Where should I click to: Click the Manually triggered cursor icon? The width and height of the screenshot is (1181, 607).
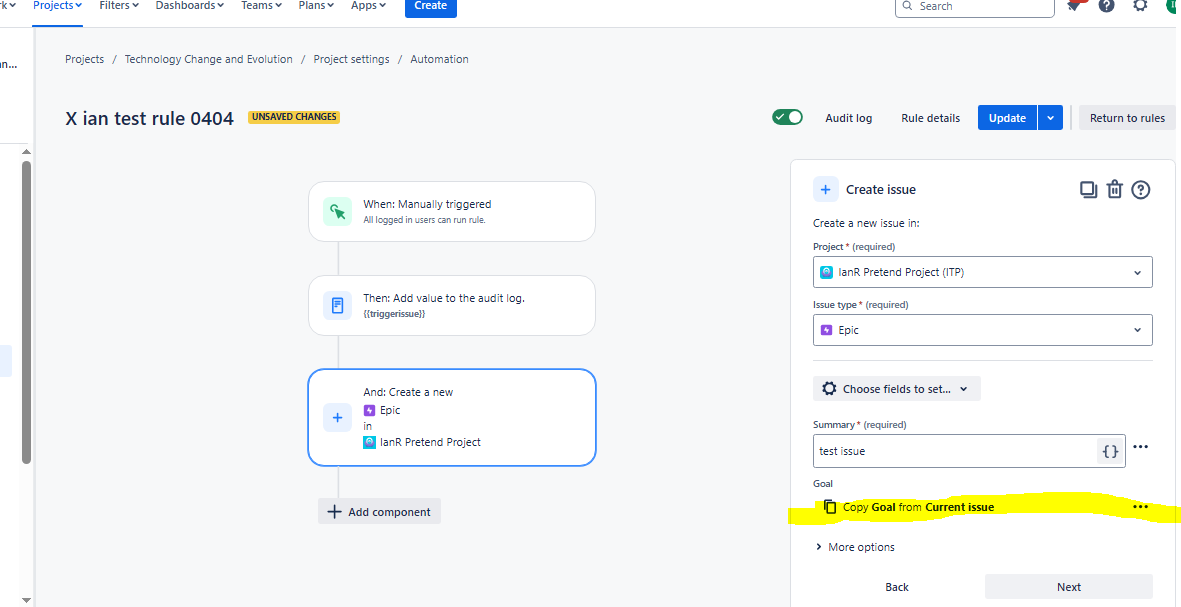click(x=337, y=212)
